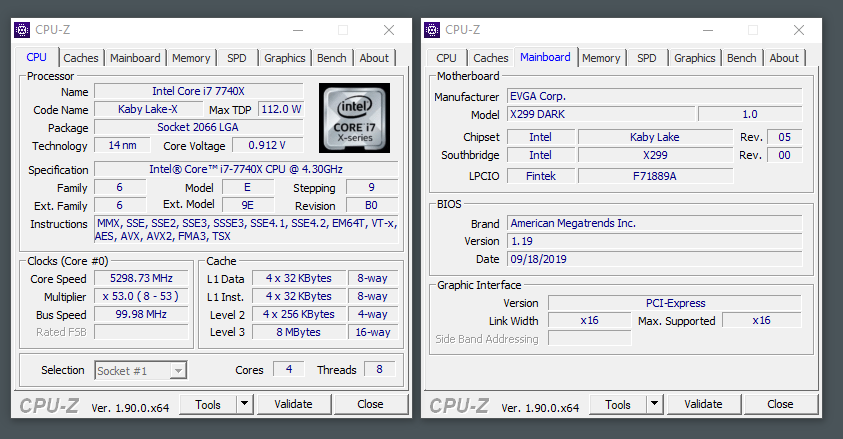Click Multiplier value x 53.0 (8 - 53)

141,297
